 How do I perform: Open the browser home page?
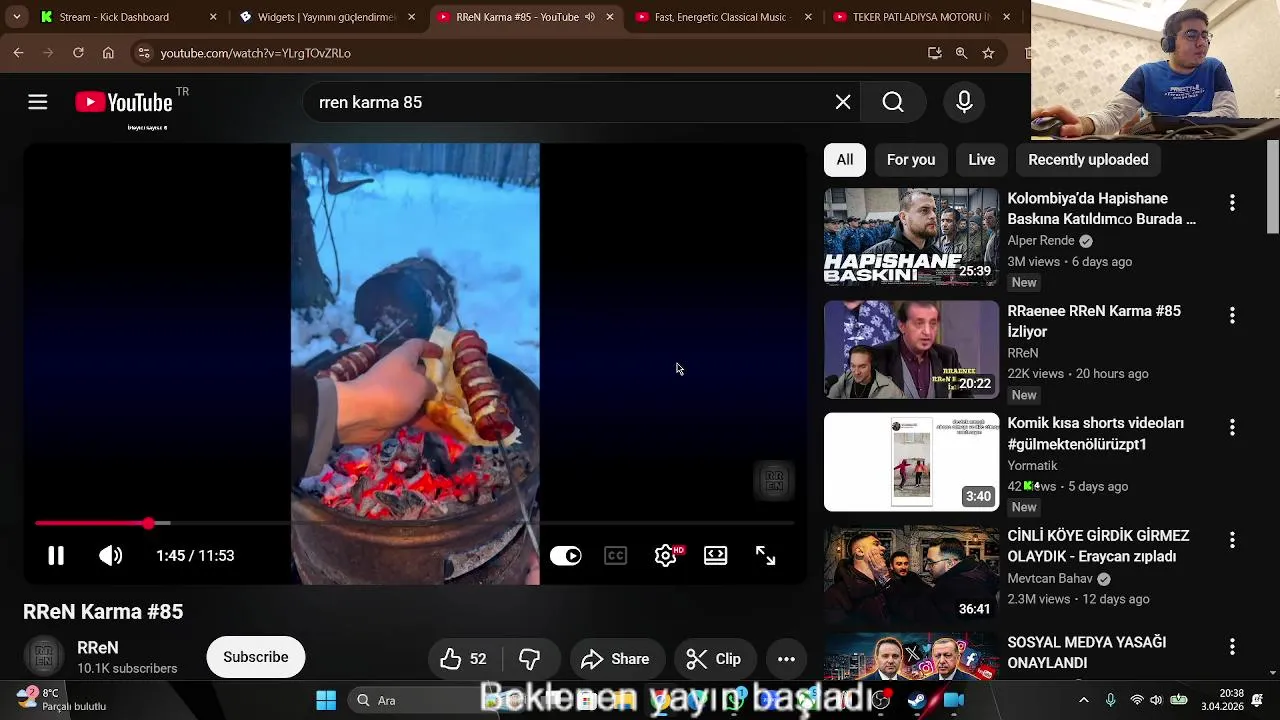click(x=108, y=53)
